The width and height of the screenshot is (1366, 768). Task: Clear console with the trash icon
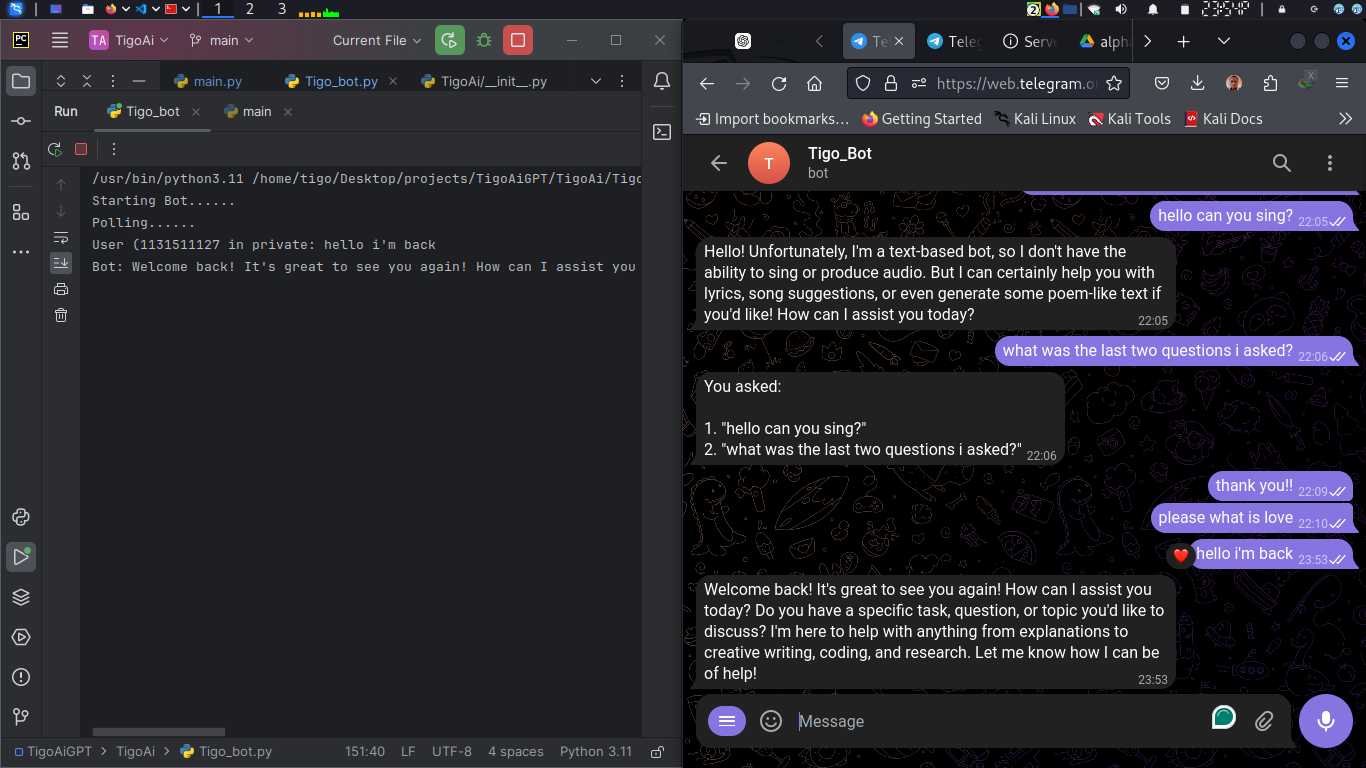pyautogui.click(x=61, y=315)
